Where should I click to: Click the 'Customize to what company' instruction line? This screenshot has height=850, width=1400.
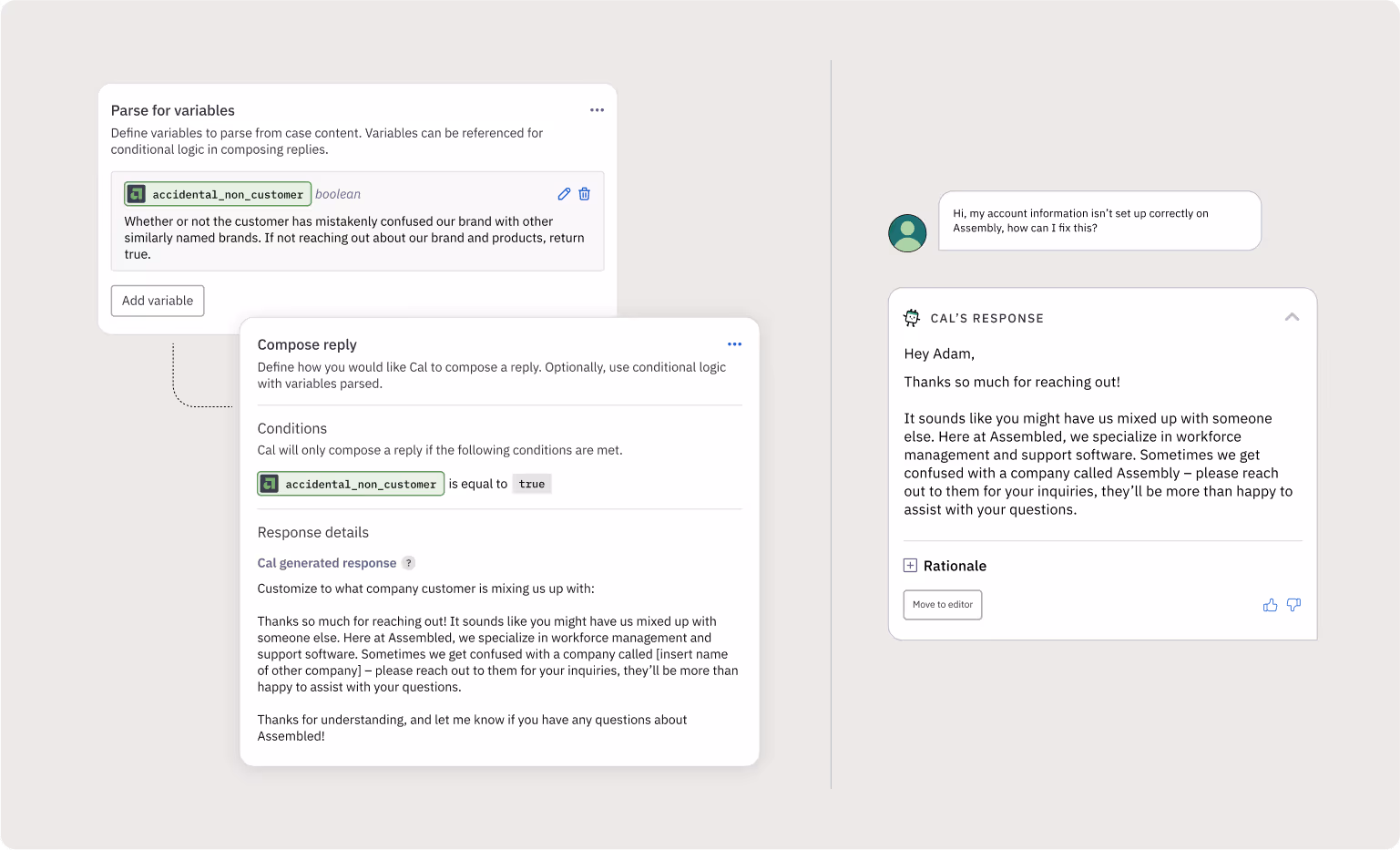click(x=425, y=589)
